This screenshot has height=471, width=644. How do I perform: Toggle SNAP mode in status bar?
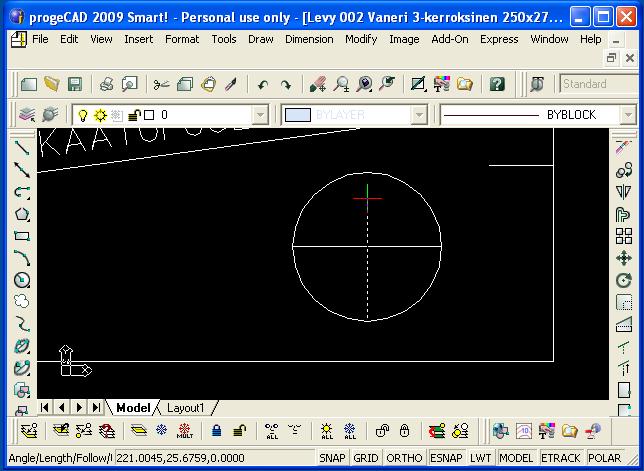(332, 458)
